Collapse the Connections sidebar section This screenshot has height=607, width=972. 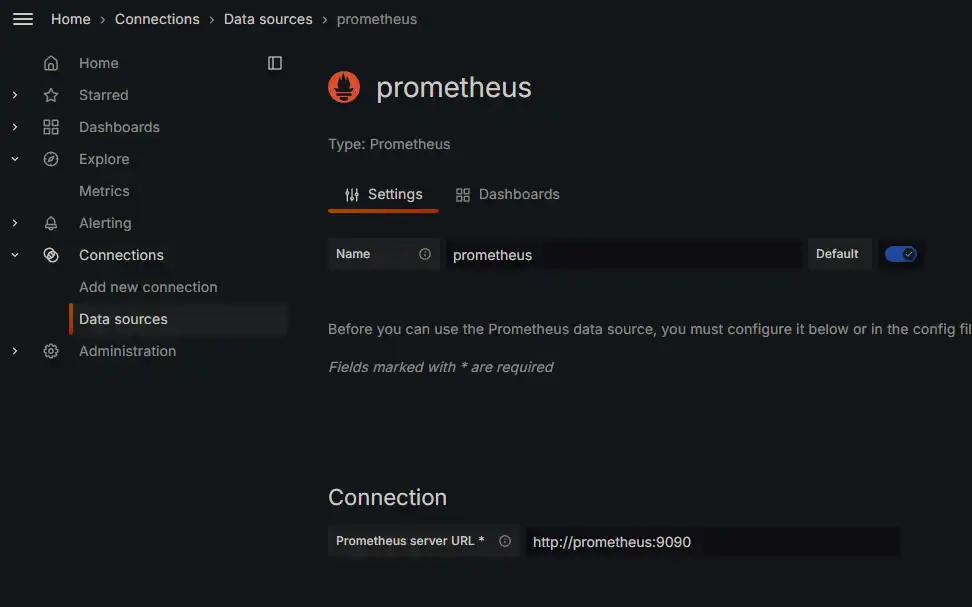[14, 254]
